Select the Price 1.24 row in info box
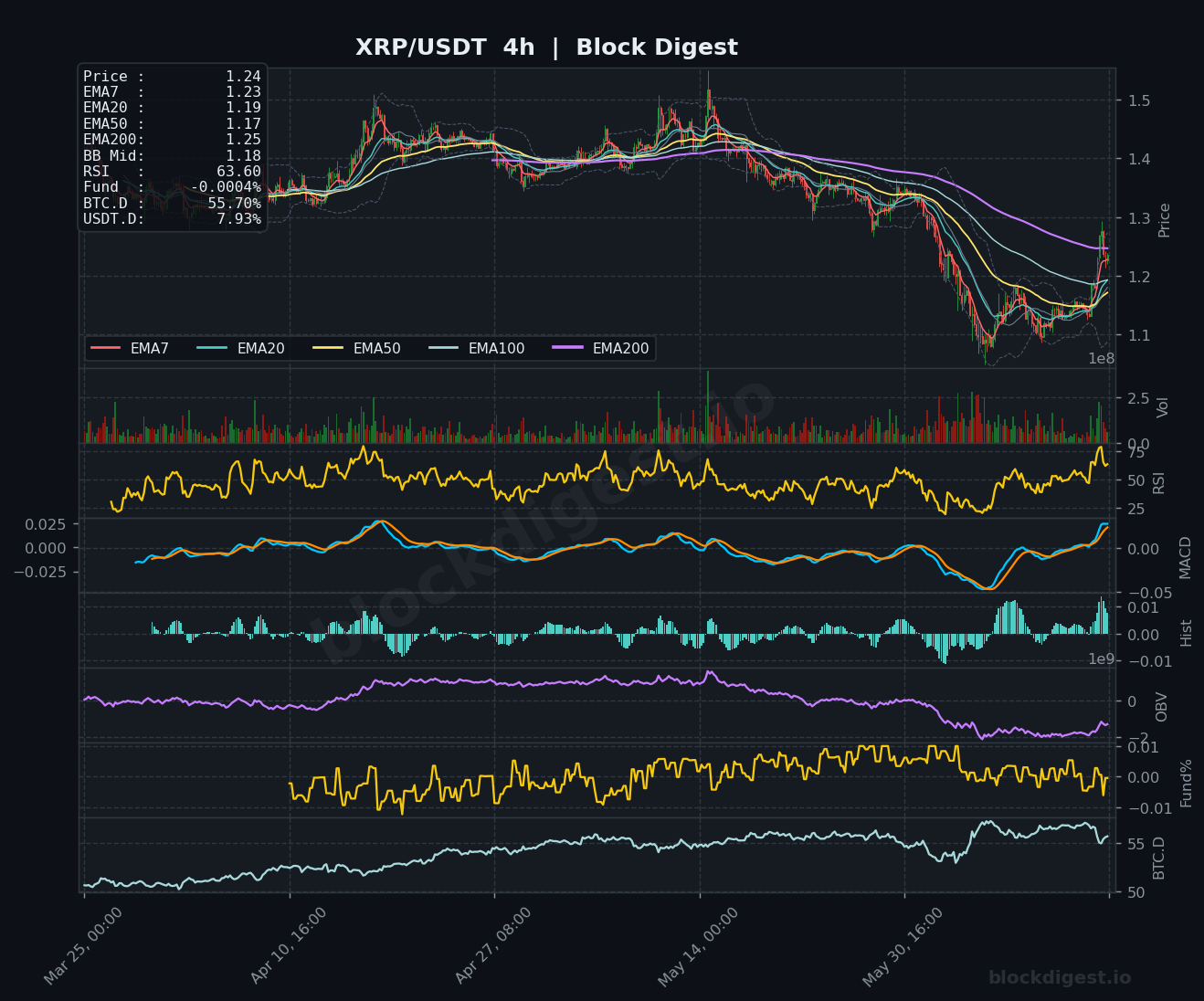The width and height of the screenshot is (1204, 1001). [172, 77]
